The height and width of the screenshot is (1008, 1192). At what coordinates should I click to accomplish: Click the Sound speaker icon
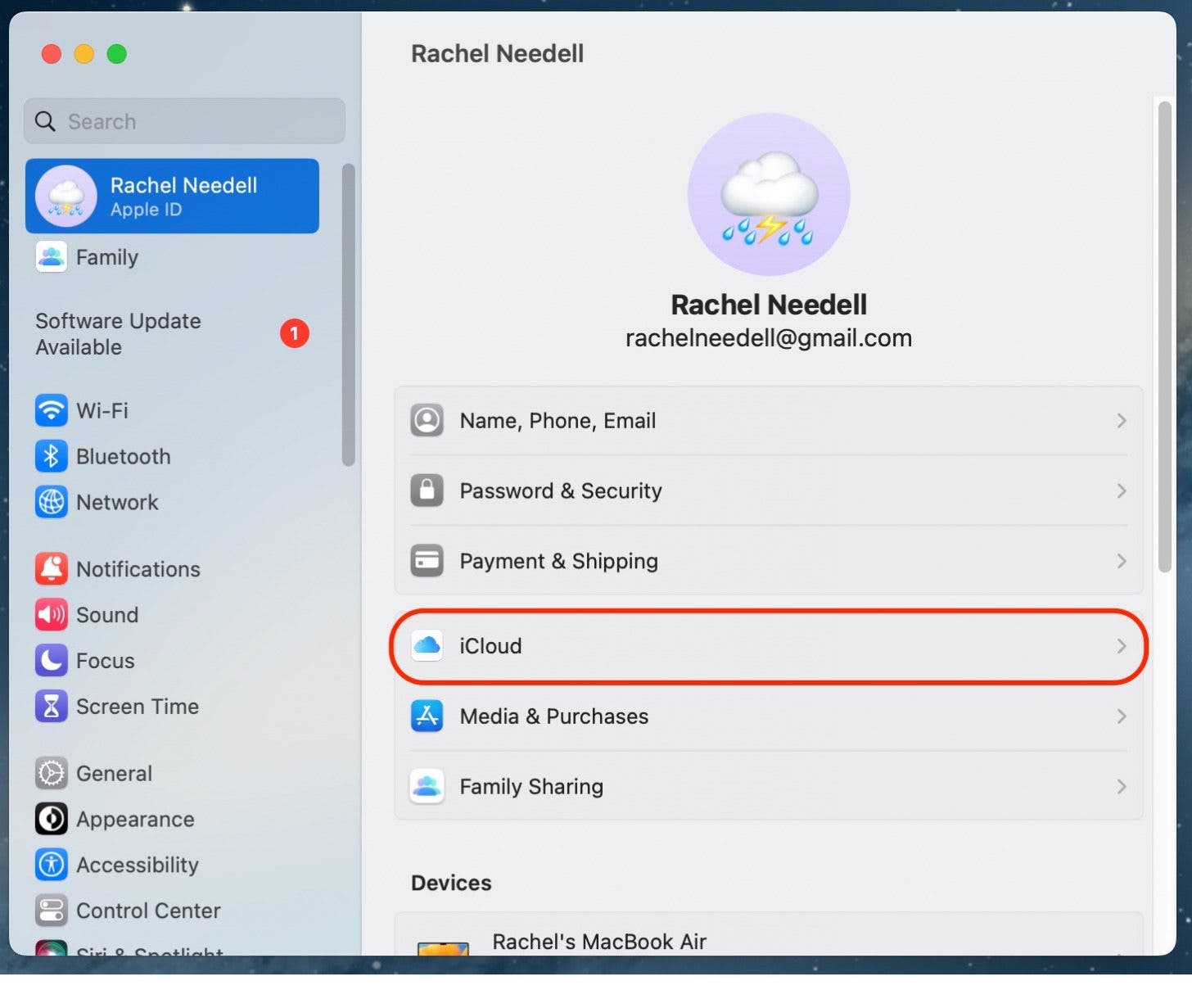(51, 614)
